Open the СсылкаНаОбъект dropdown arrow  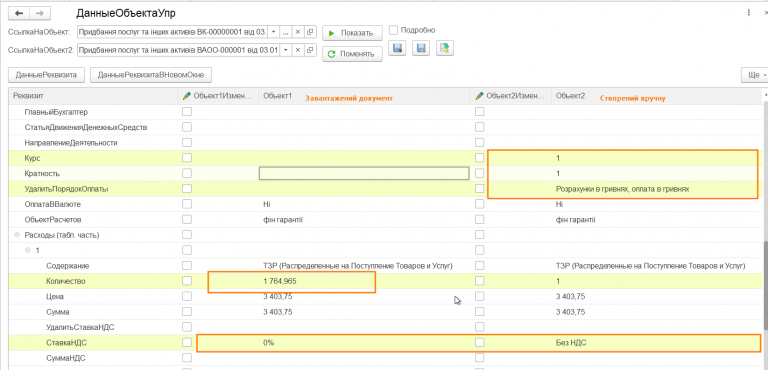click(x=273, y=32)
